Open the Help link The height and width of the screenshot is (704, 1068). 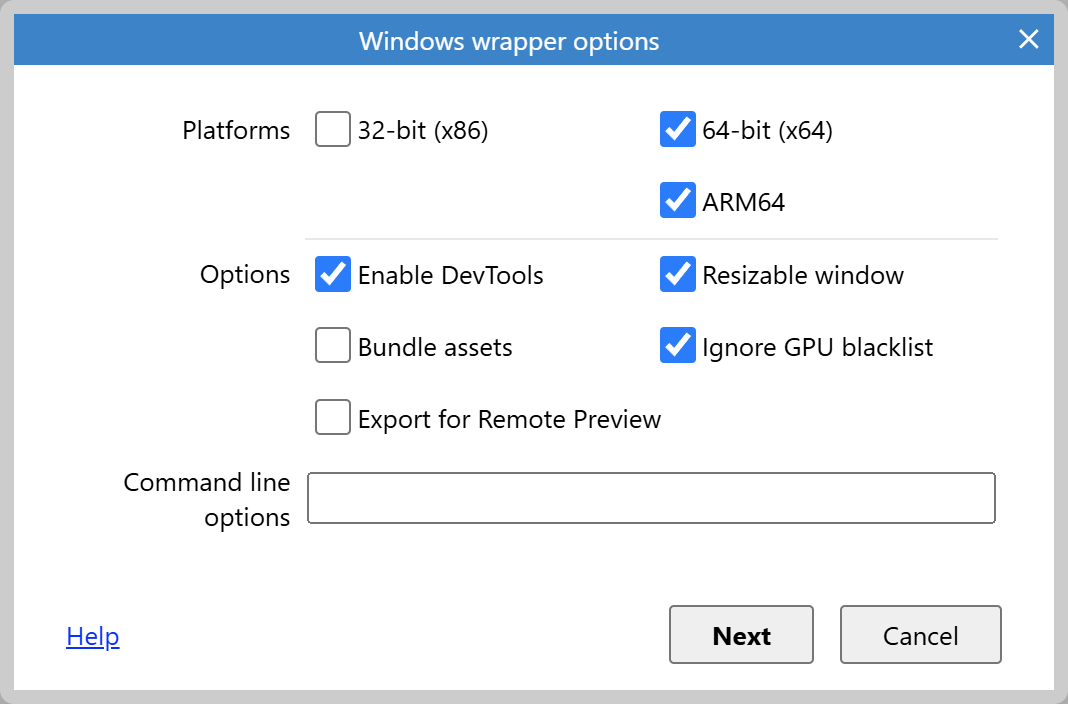point(92,636)
